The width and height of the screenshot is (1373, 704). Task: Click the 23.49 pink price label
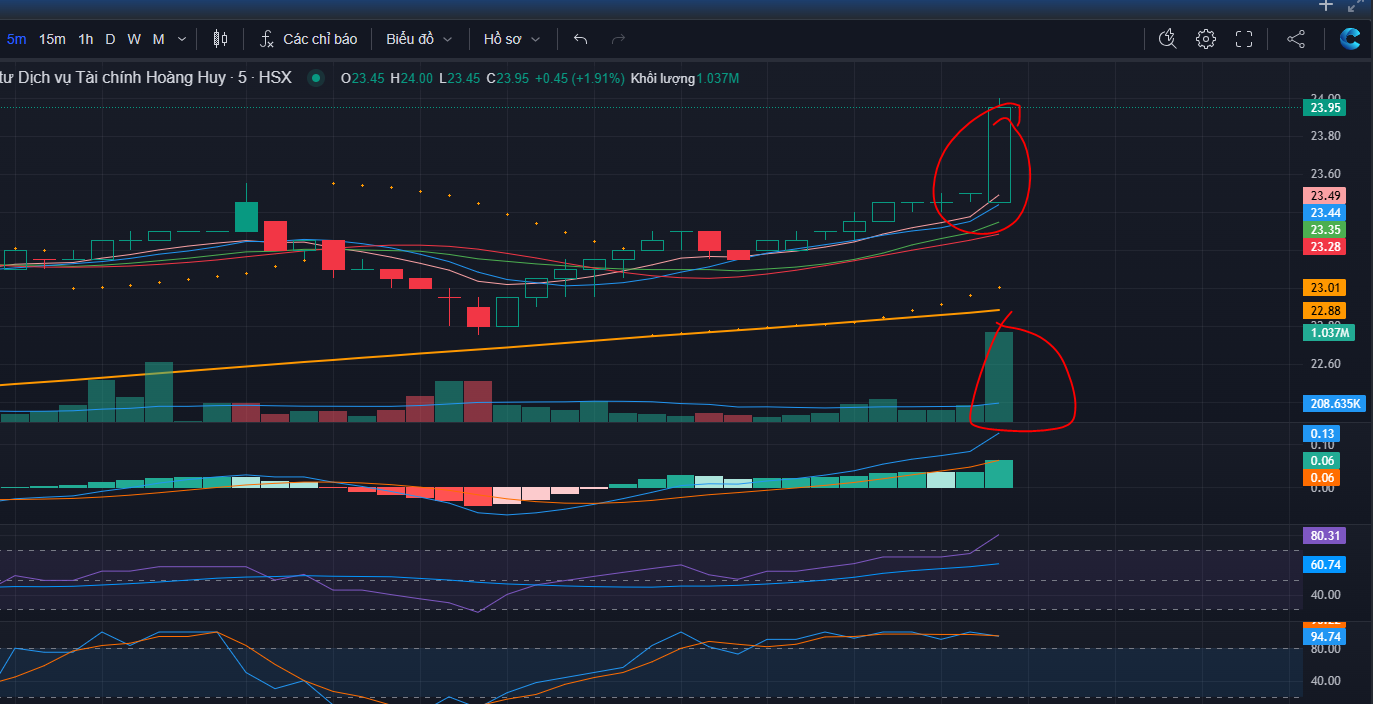point(1325,196)
